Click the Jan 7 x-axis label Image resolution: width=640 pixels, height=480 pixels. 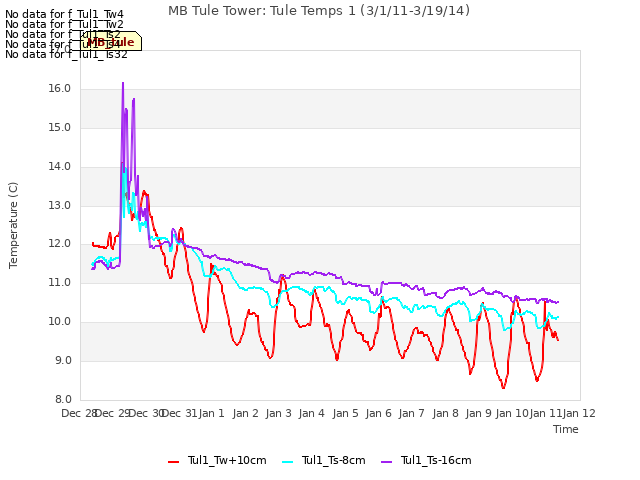click(412, 413)
